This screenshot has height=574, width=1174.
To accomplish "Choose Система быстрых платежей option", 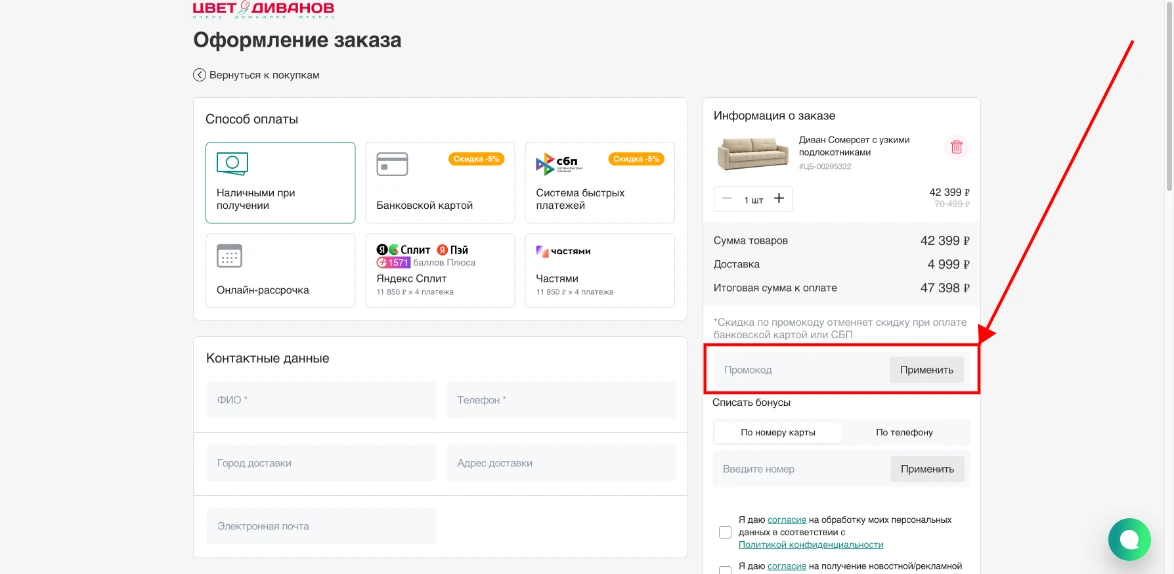I will 600,183.
